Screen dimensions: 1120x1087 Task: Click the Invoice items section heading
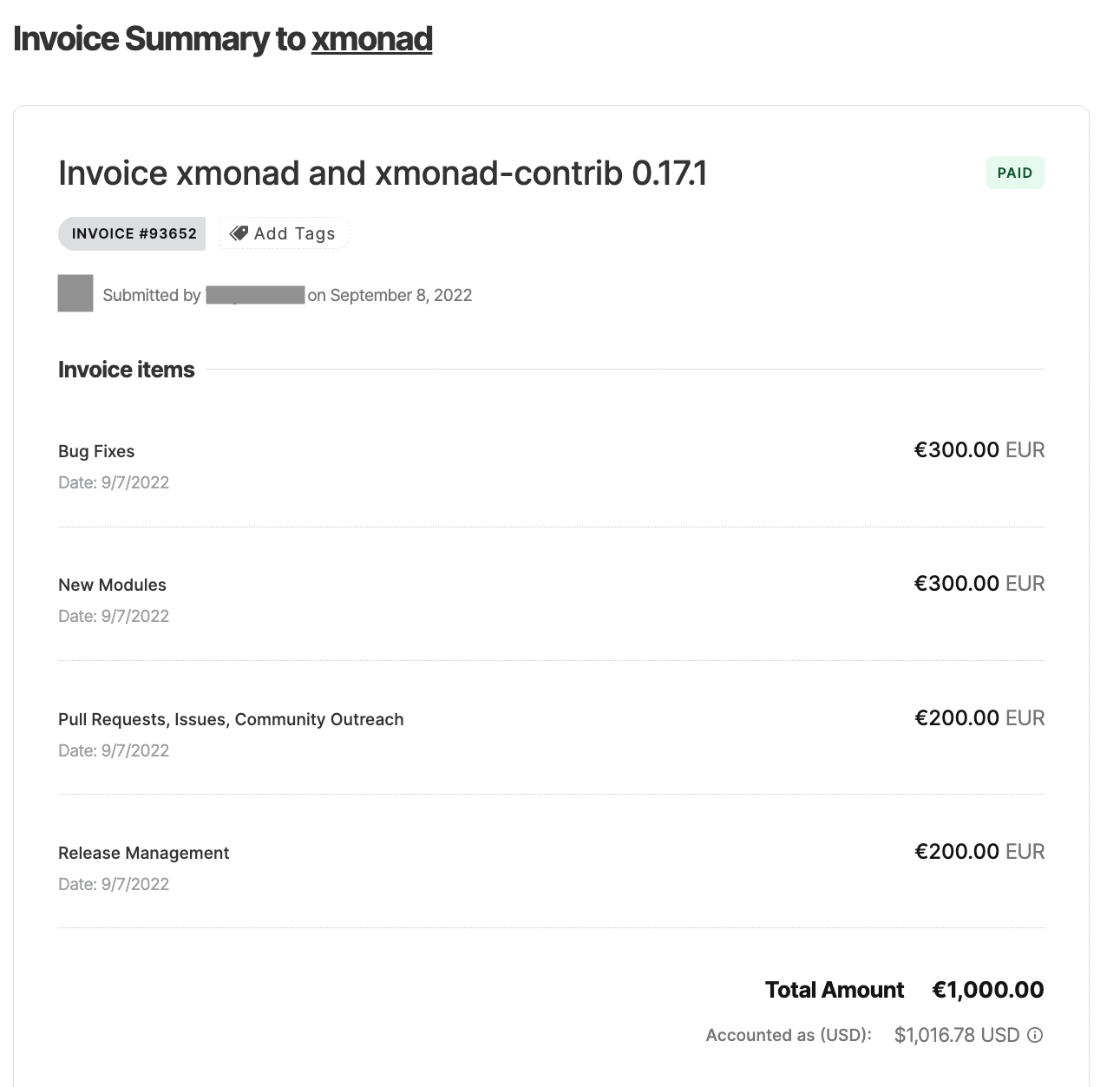(127, 370)
